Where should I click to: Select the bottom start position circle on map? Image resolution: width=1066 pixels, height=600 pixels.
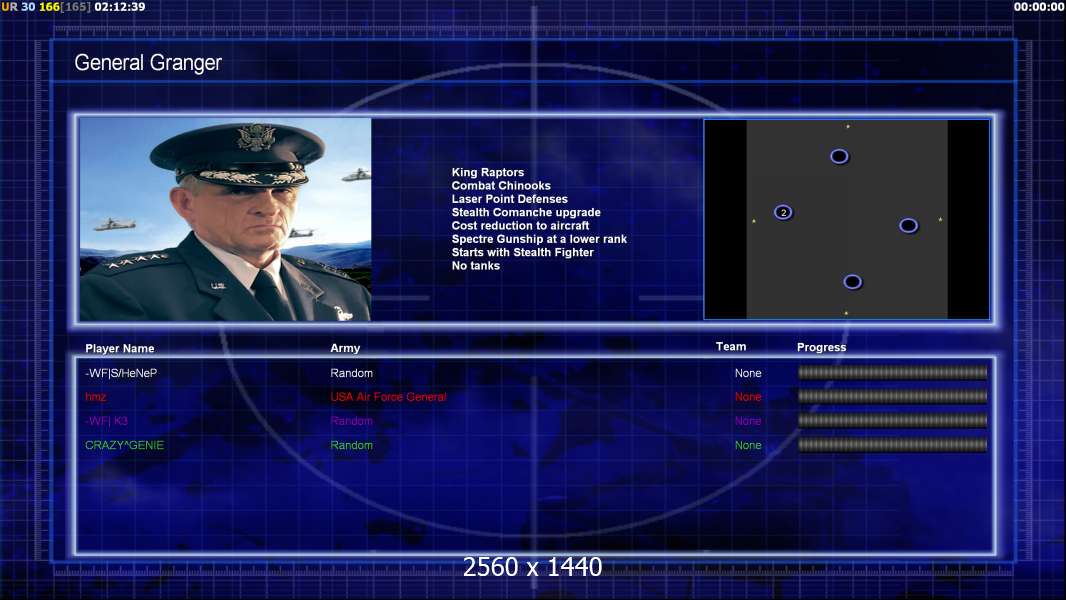coord(853,281)
